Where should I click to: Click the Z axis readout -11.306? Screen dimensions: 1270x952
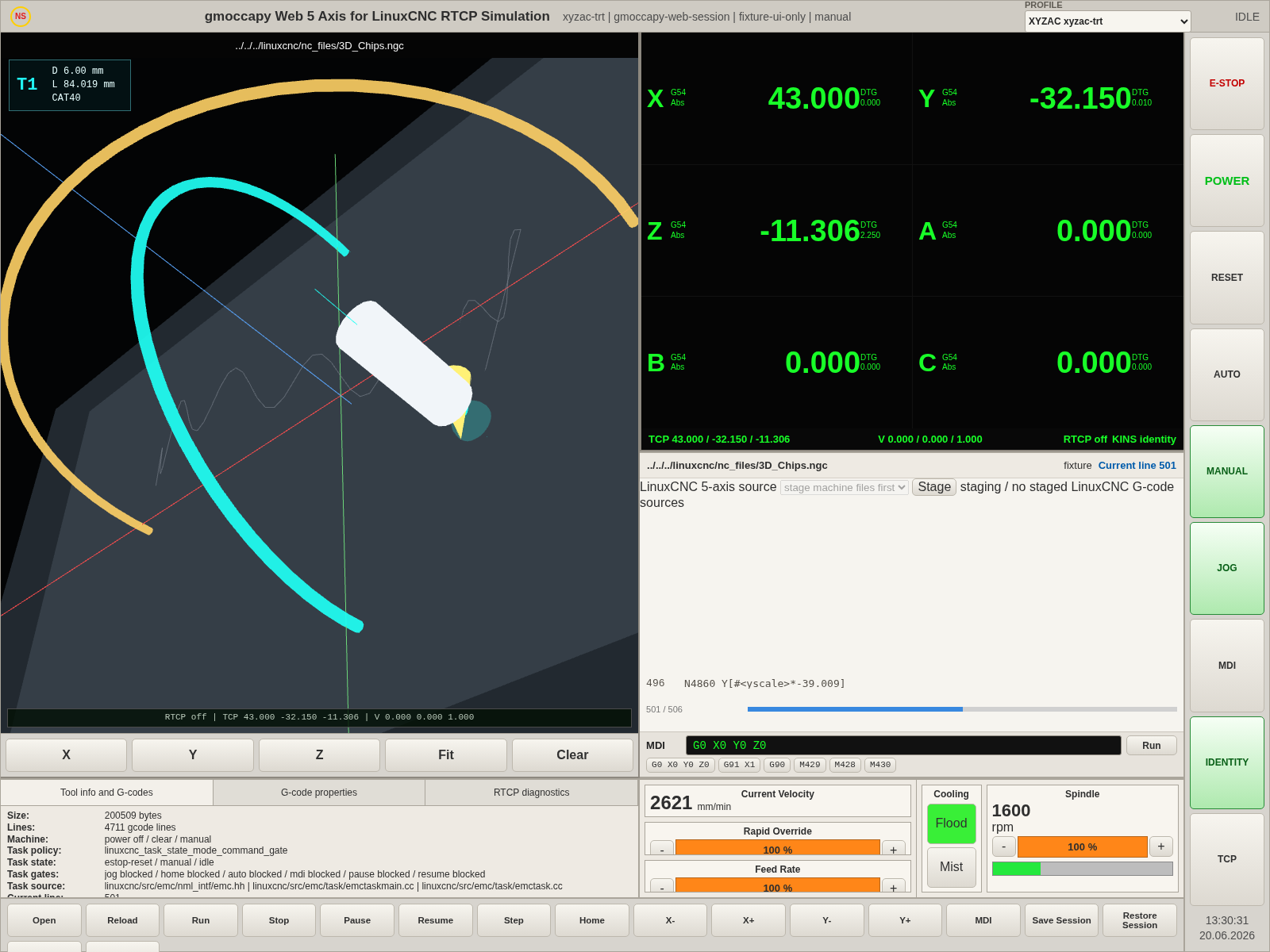(810, 231)
